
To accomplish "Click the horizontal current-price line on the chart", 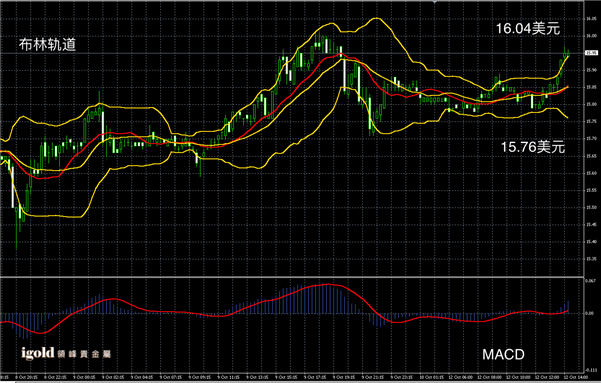I will [291, 53].
